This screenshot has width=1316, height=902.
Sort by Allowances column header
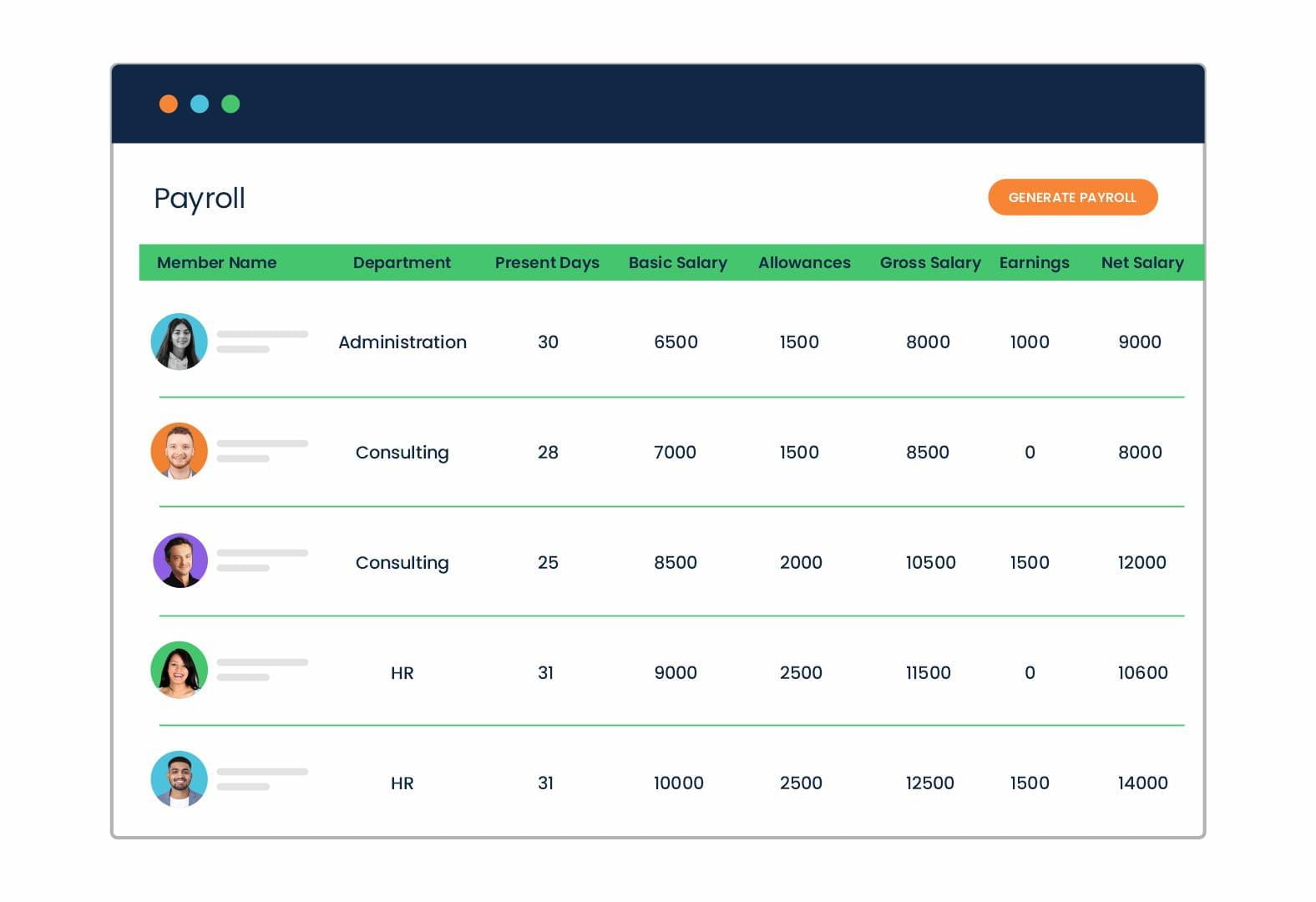804,262
